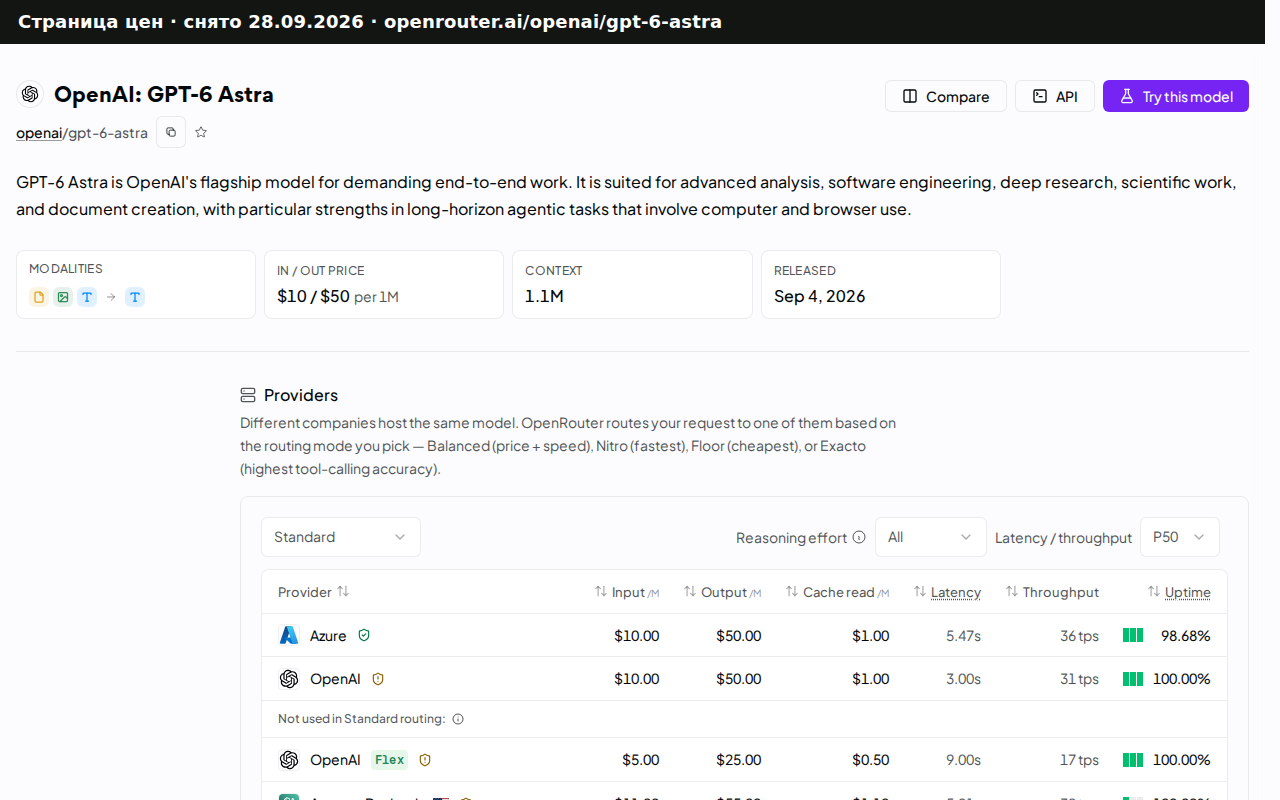Follow the openai author link

tap(39, 133)
